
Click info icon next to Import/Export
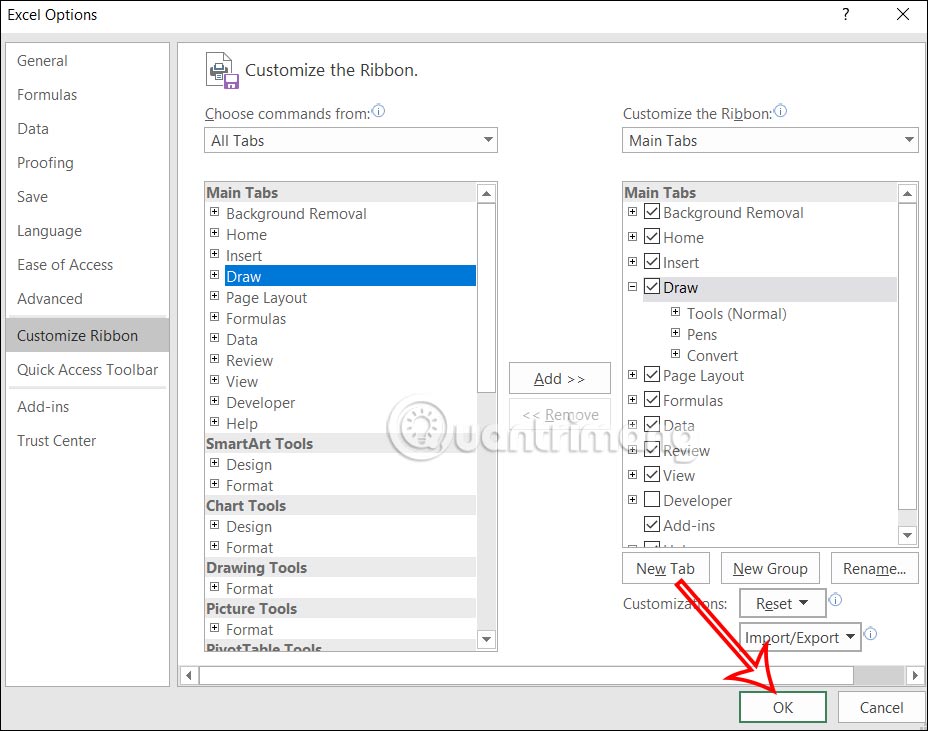870,634
